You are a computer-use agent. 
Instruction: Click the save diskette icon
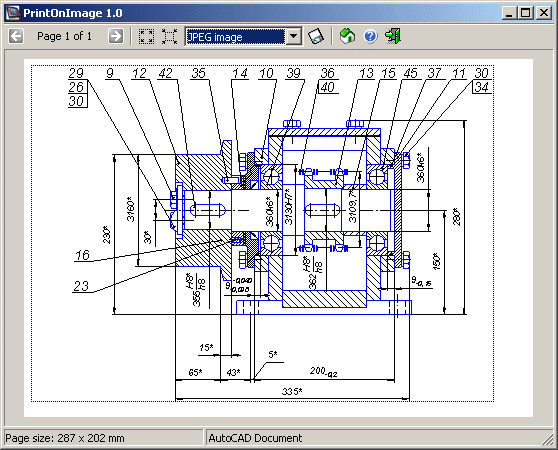[316, 36]
